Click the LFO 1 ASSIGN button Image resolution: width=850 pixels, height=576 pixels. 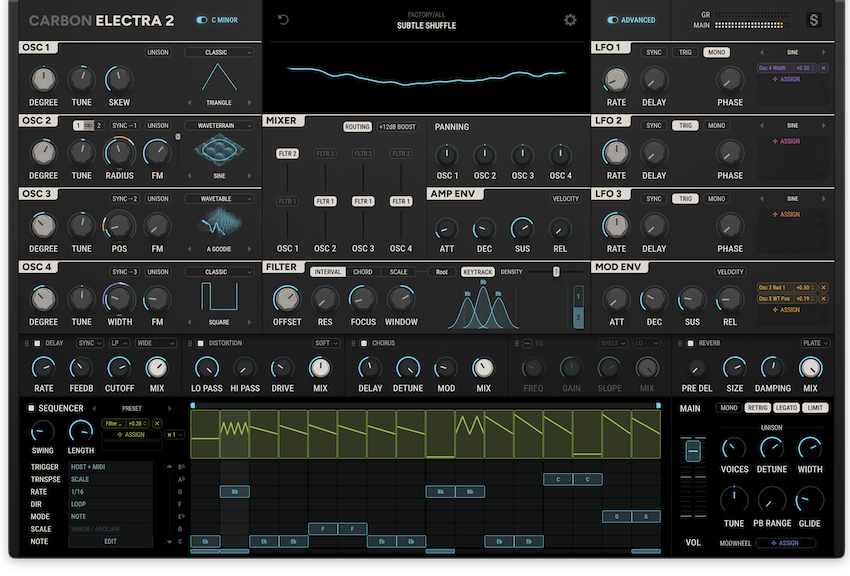(x=786, y=79)
